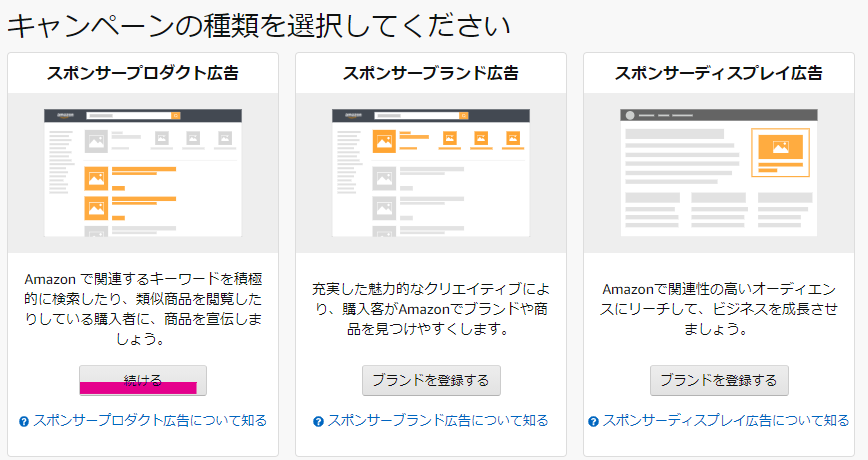Click large orange brand logo in Sponsored Brands illustration
This screenshot has width=868, height=460.
pos(385,141)
